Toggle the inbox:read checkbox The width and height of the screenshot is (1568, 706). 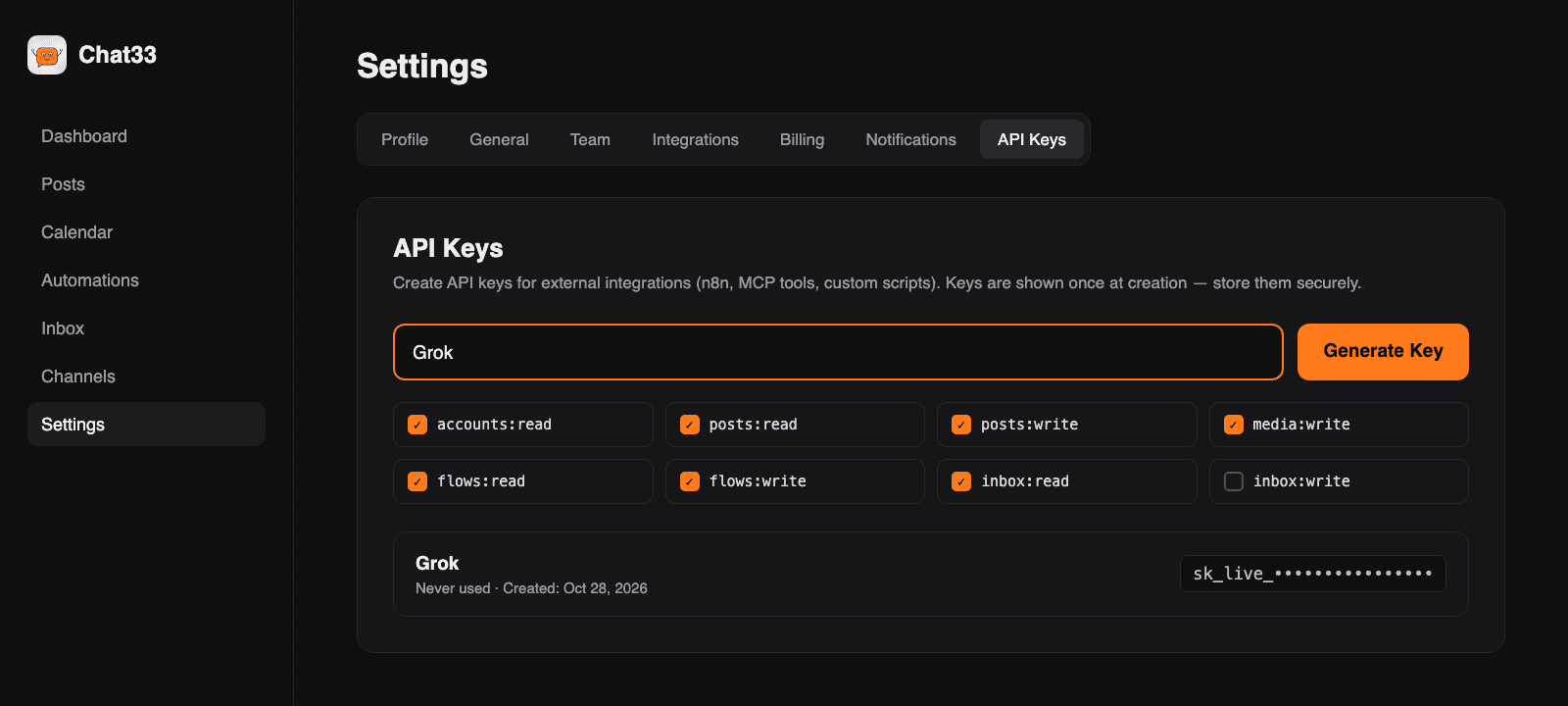click(961, 481)
